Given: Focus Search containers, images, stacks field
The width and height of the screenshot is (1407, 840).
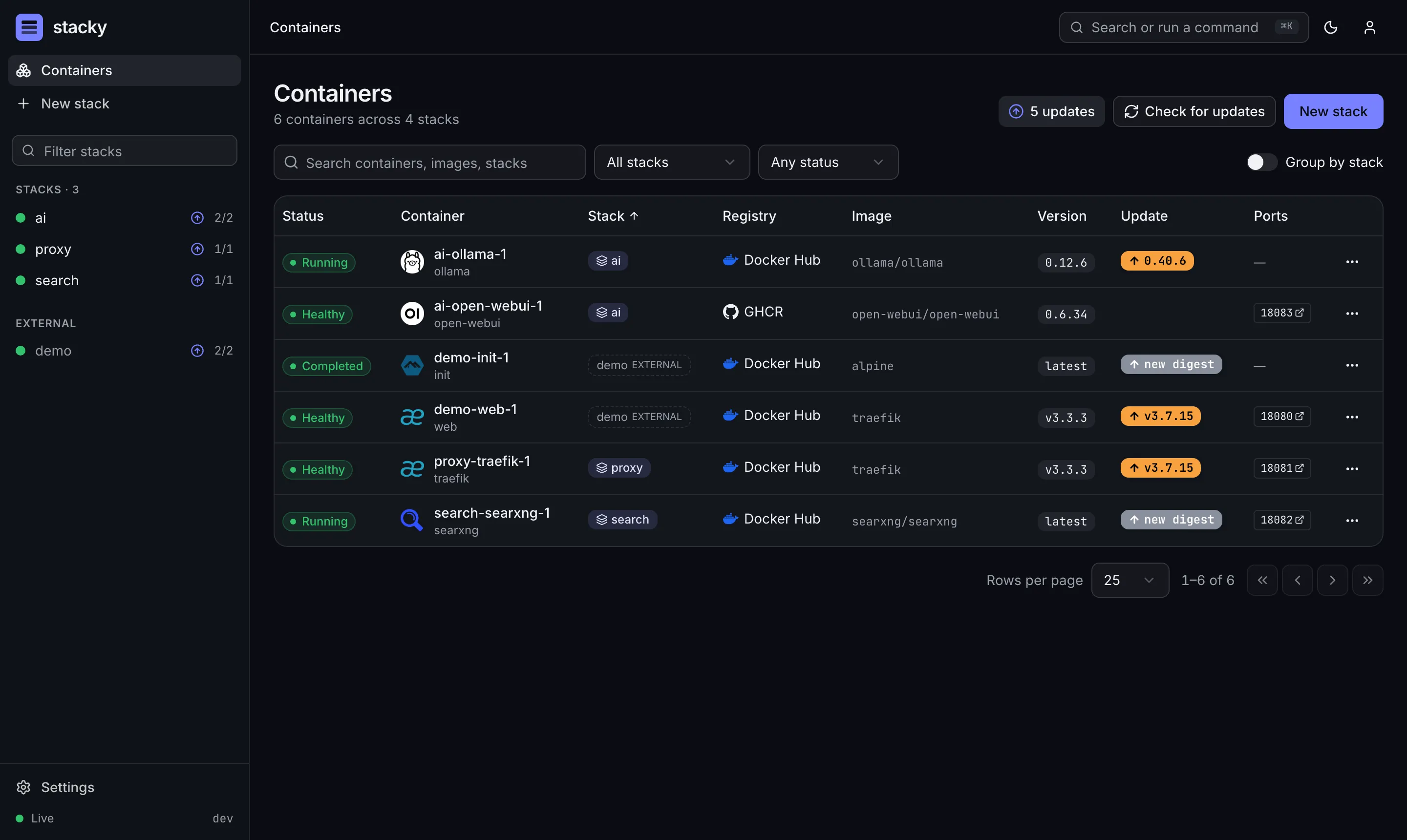Looking at the screenshot, I should pos(430,163).
